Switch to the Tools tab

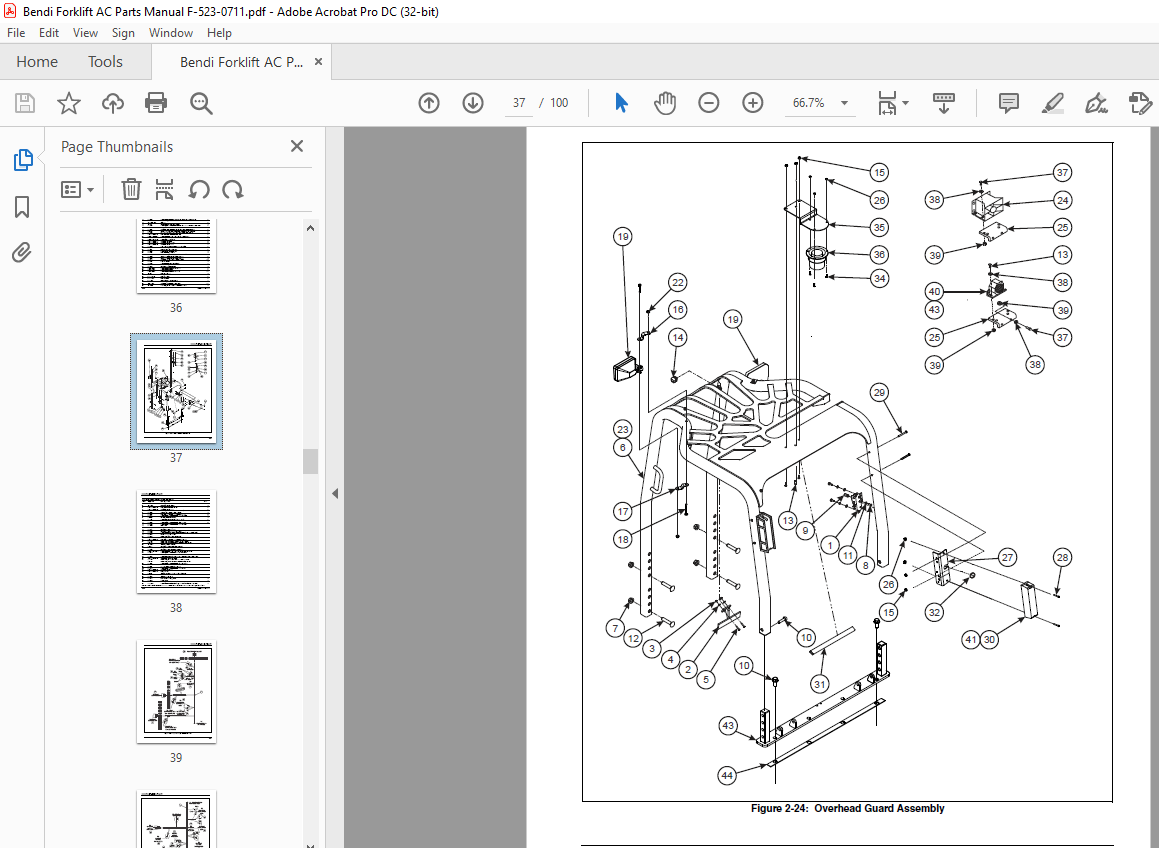[x=105, y=61]
